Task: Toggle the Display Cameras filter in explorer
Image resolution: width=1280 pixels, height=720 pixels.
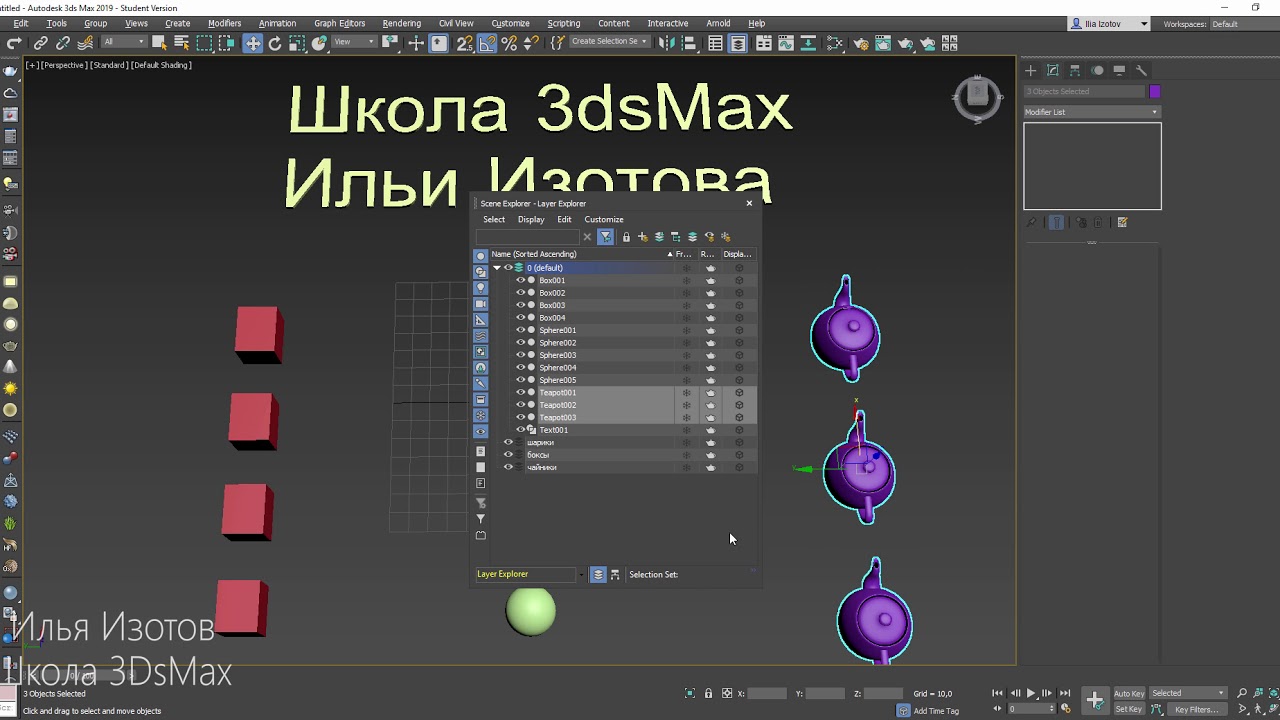Action: 480,304
